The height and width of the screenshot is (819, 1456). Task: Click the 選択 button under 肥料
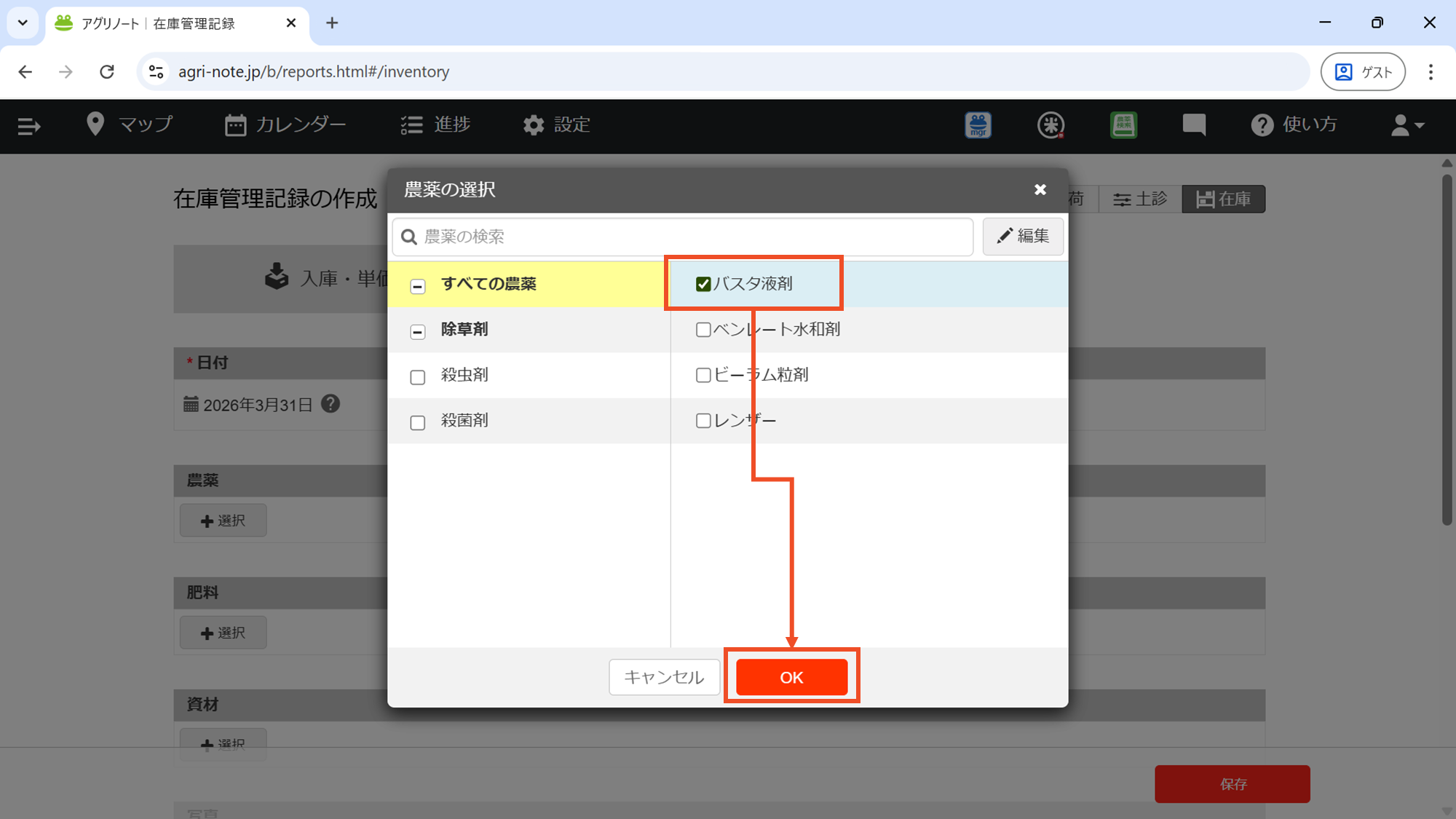(x=223, y=633)
